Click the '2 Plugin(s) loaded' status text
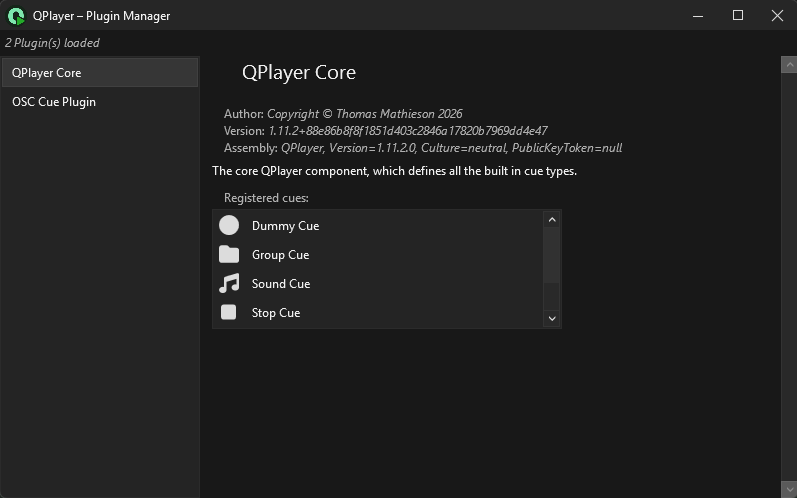Screen dimensions: 797x498 52,43
